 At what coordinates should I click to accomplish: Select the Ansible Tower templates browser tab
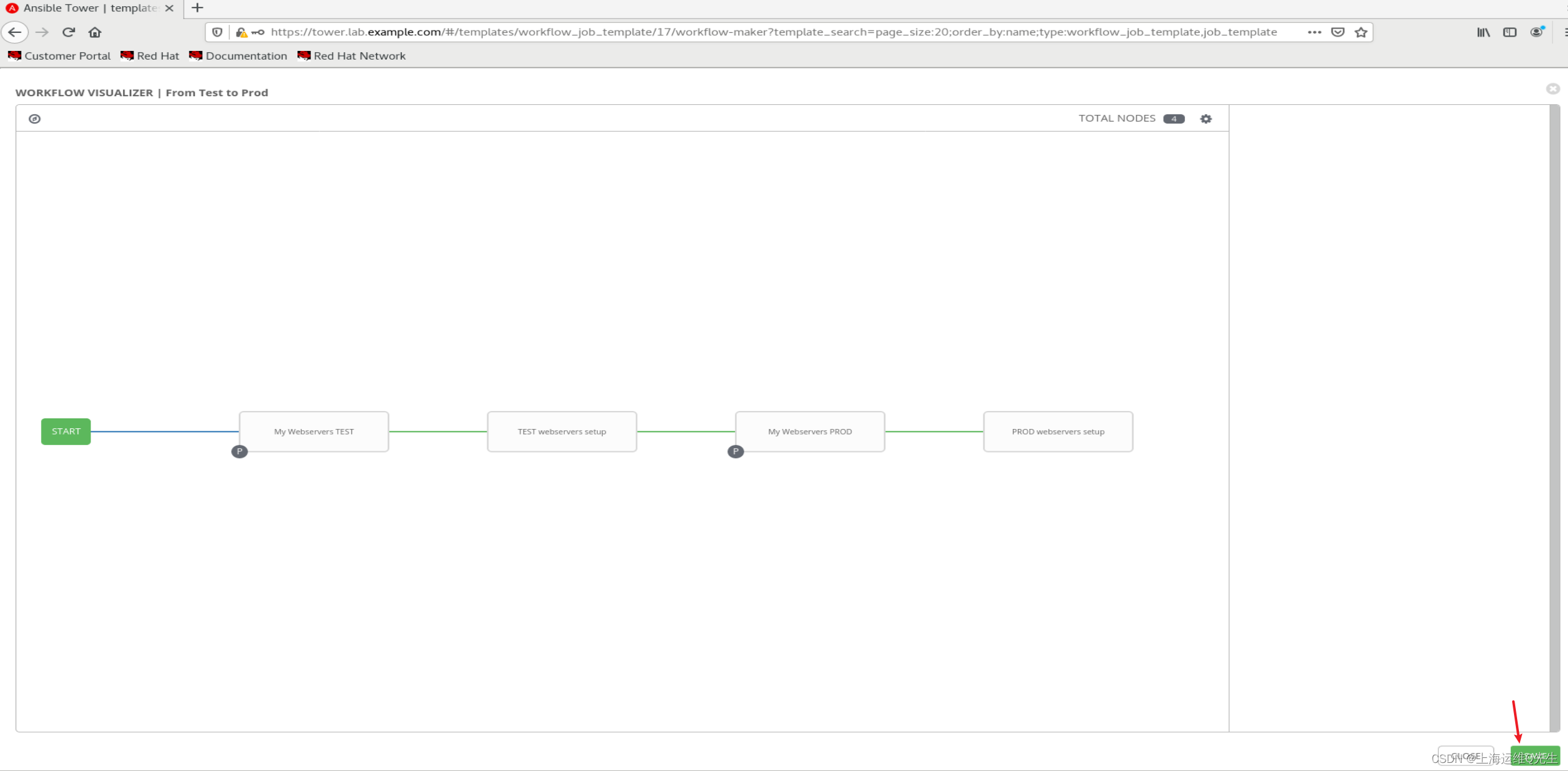pos(87,8)
